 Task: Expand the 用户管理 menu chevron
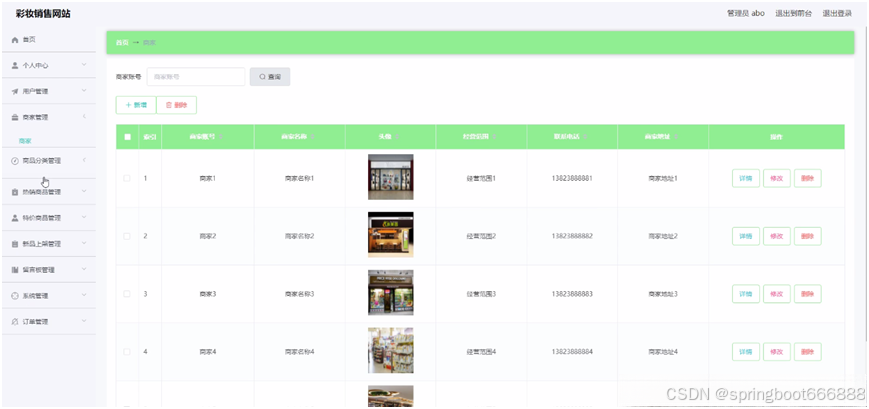pyautogui.click(x=84, y=91)
